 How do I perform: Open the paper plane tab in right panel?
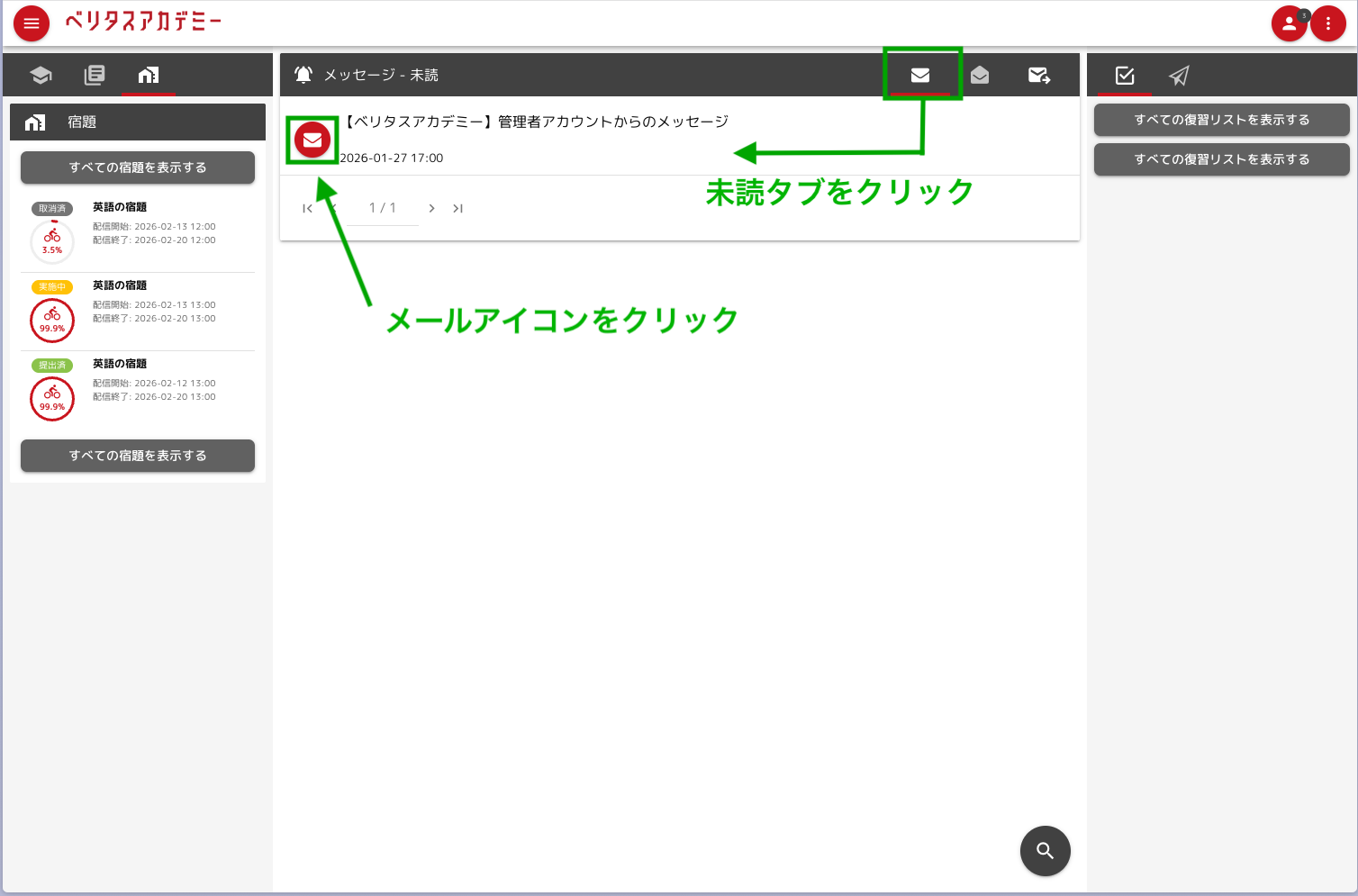[1179, 76]
